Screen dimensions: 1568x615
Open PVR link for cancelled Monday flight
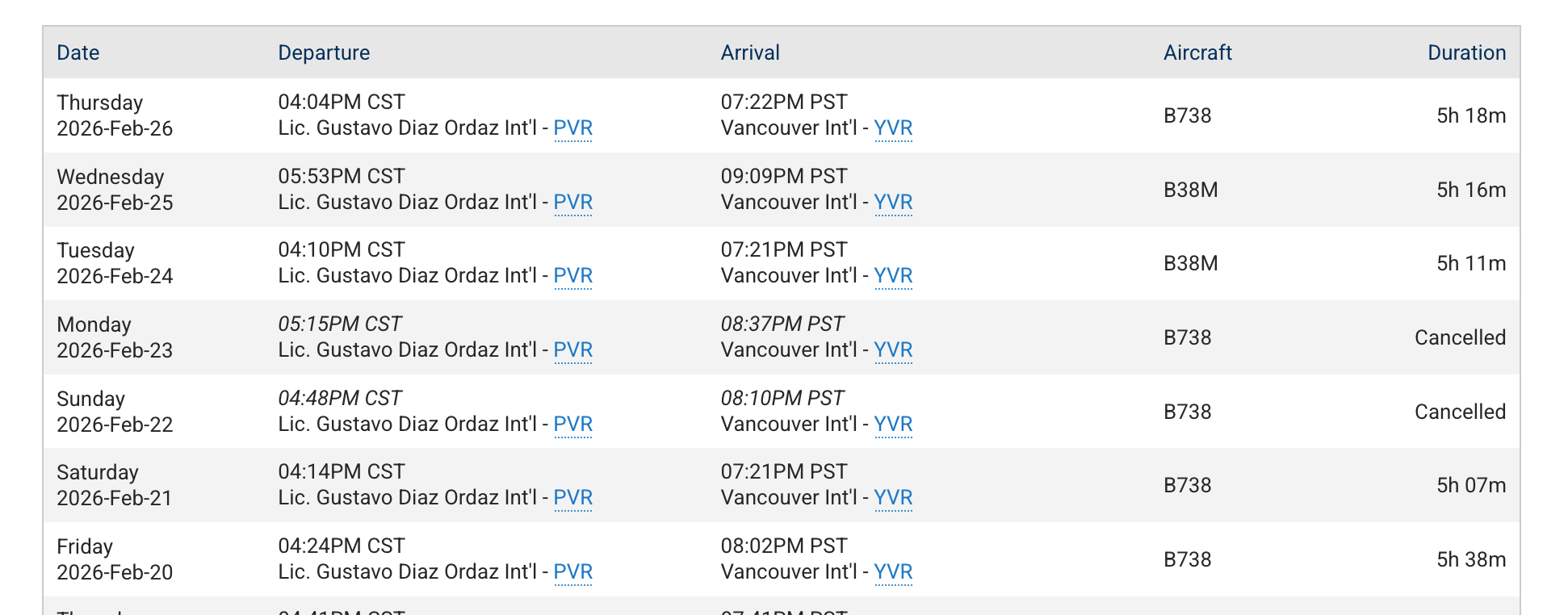point(572,350)
